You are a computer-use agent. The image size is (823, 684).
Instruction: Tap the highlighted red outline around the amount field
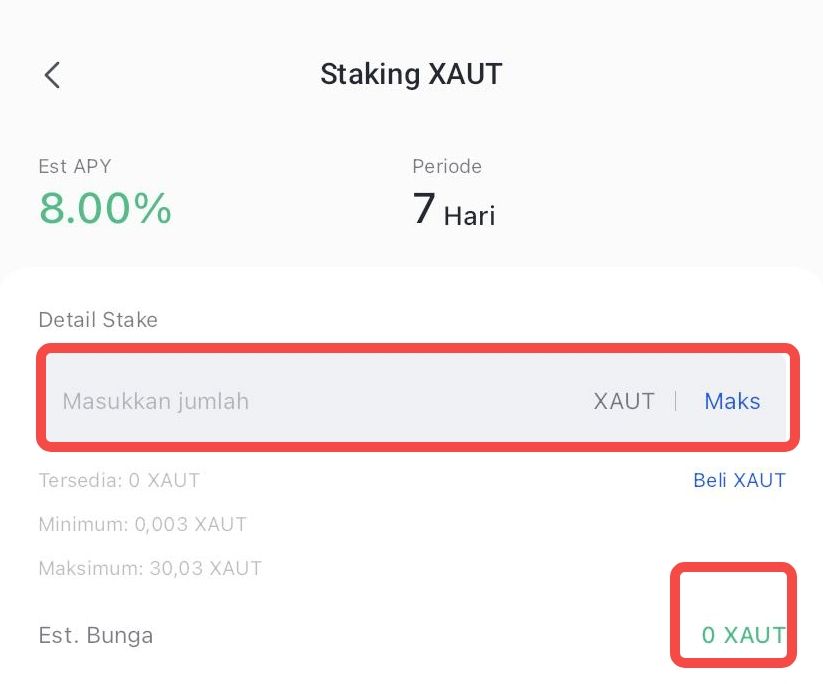tap(417, 350)
